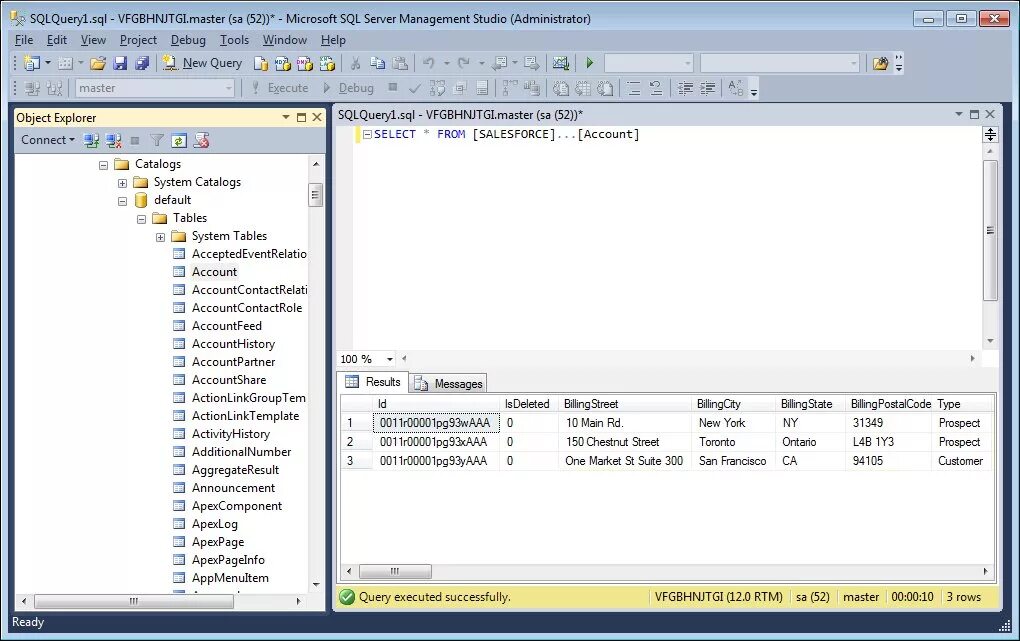Toggle Results to Grid output icon
Screen dimensions: 1020x641
tap(583, 88)
